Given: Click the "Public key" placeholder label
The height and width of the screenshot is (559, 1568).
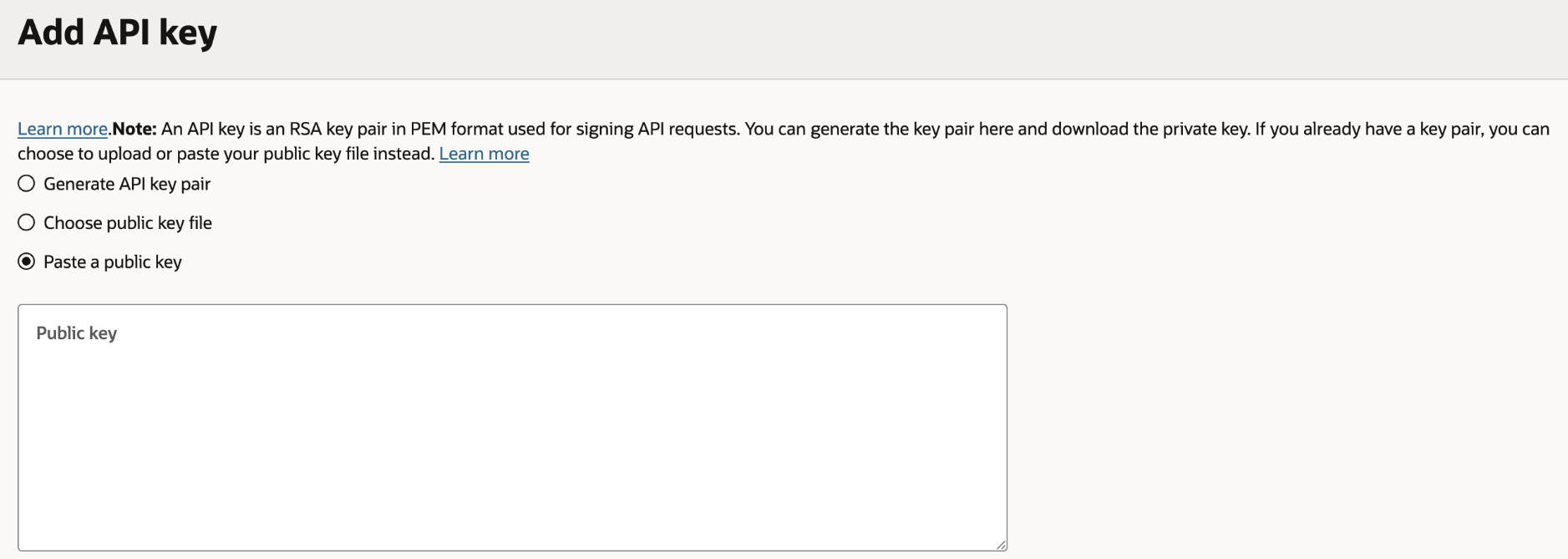Looking at the screenshot, I should pyautogui.click(x=76, y=333).
